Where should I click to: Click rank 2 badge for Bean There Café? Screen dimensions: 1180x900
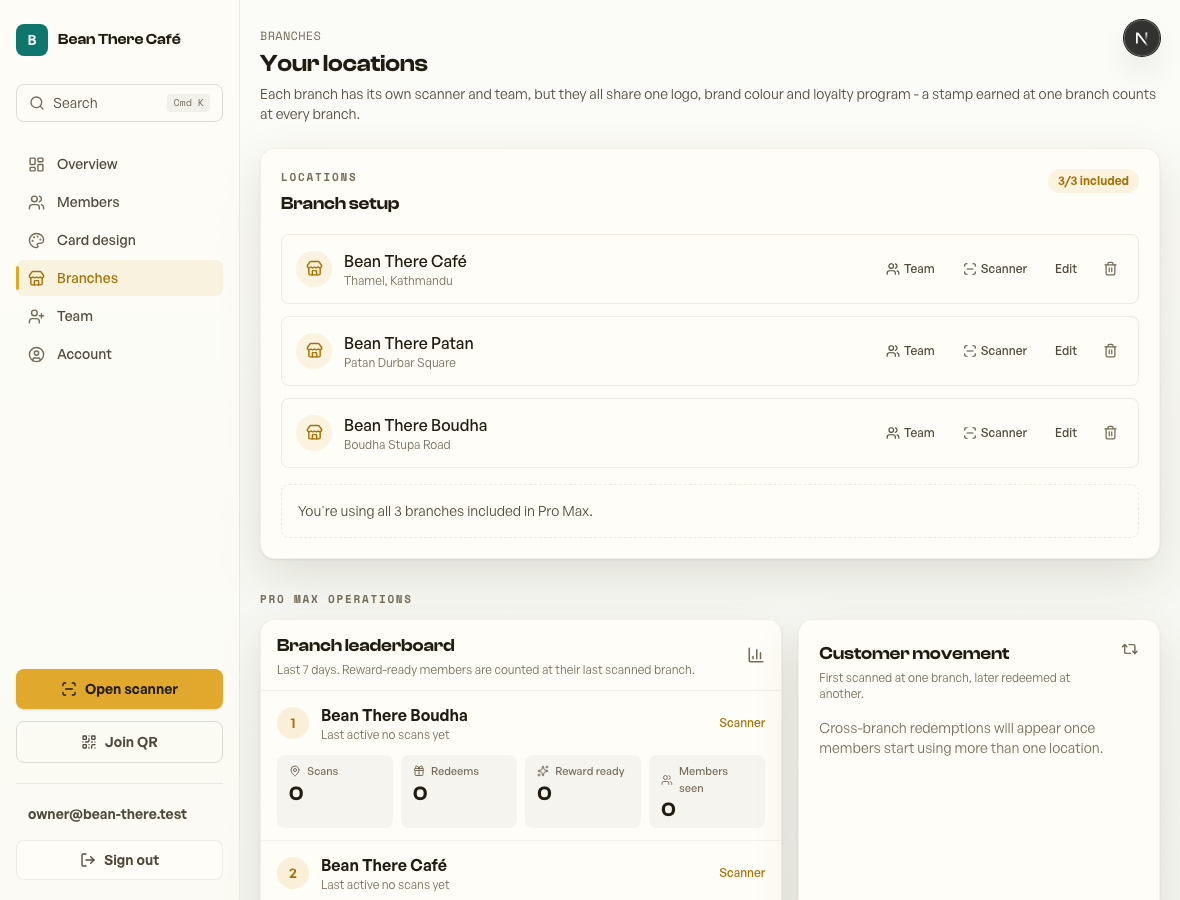(293, 873)
